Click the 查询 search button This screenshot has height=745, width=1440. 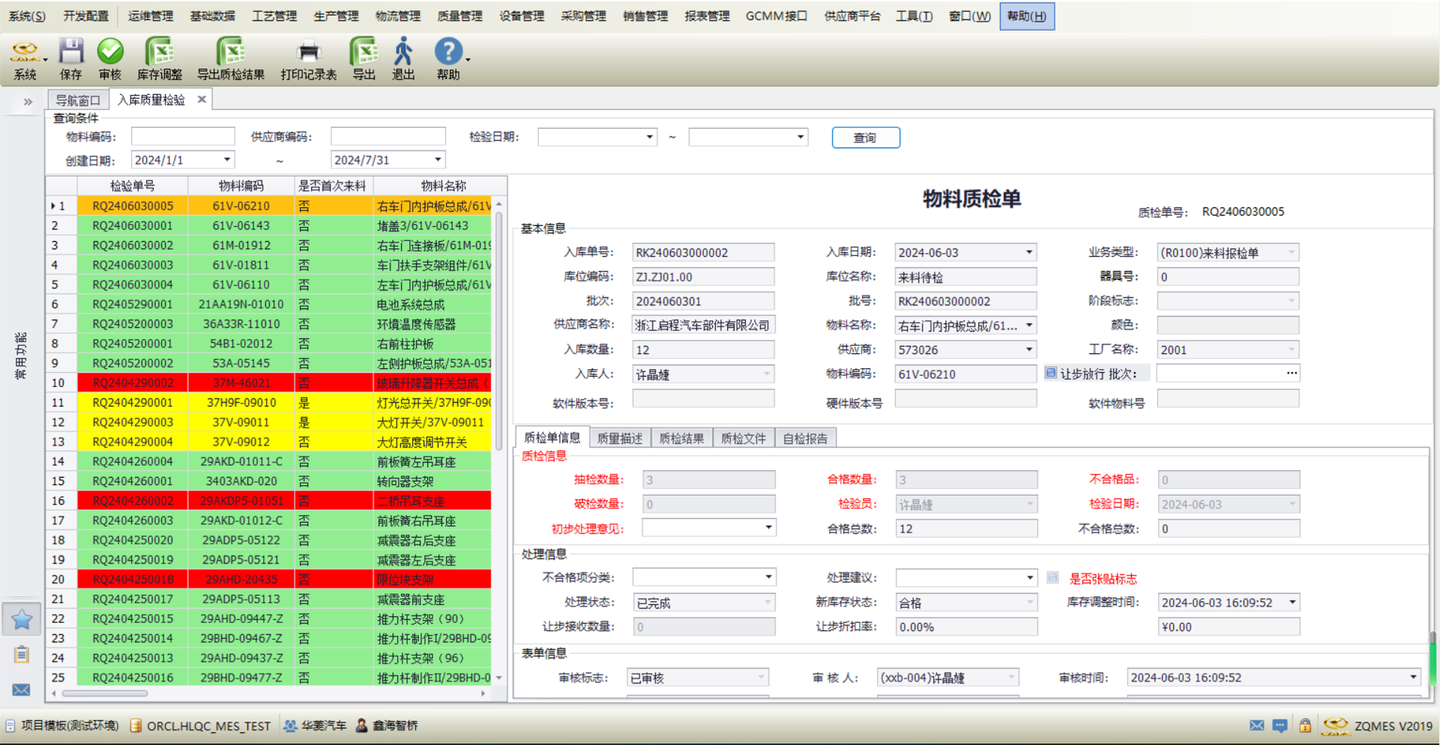tap(865, 138)
